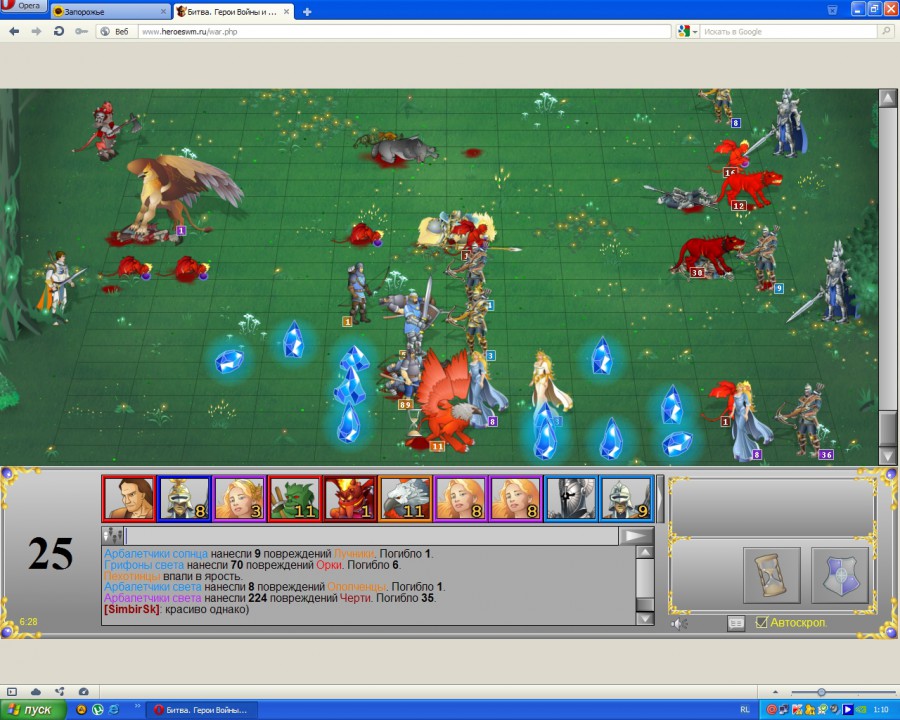Click the system tray clock 1:10

click(x=880, y=710)
